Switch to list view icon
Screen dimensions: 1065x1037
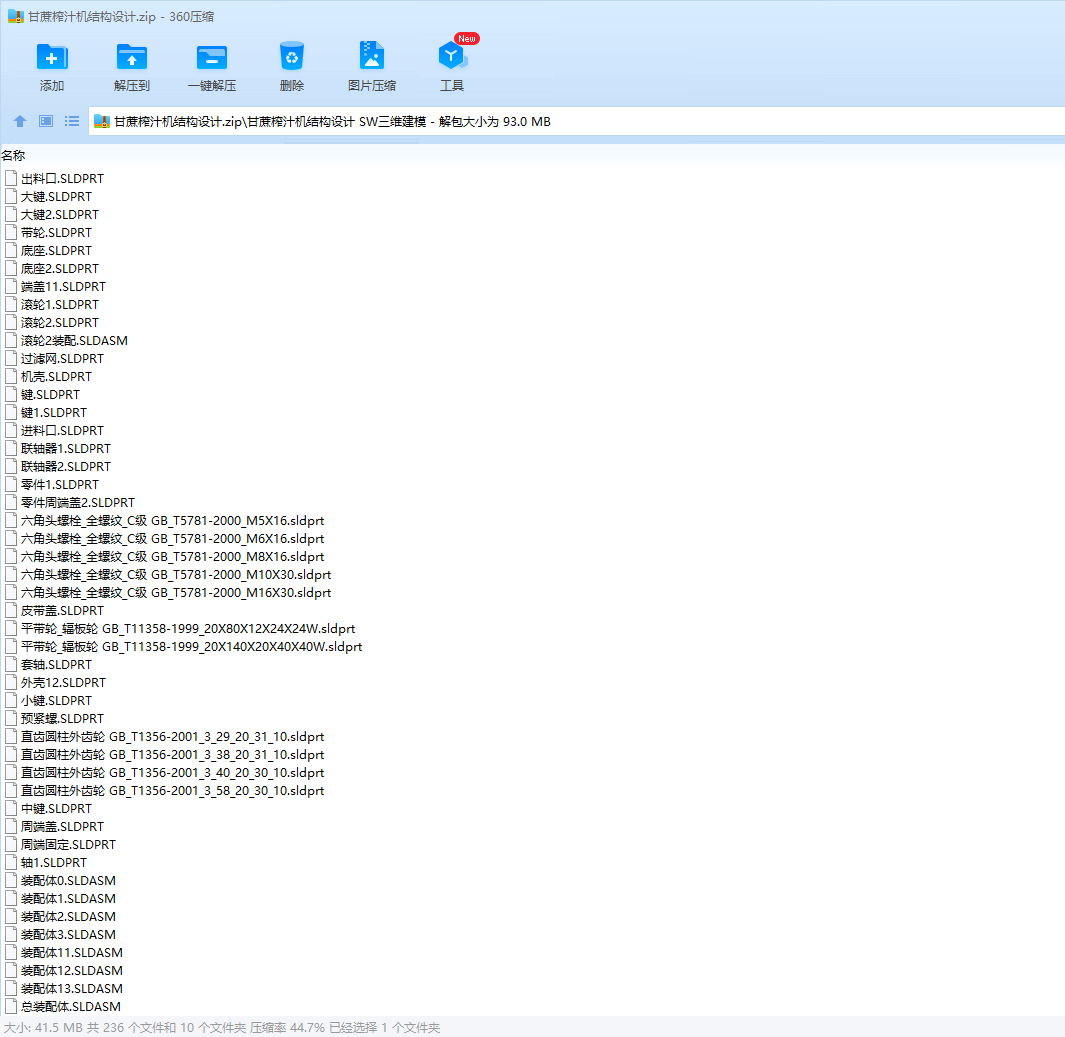(72, 122)
